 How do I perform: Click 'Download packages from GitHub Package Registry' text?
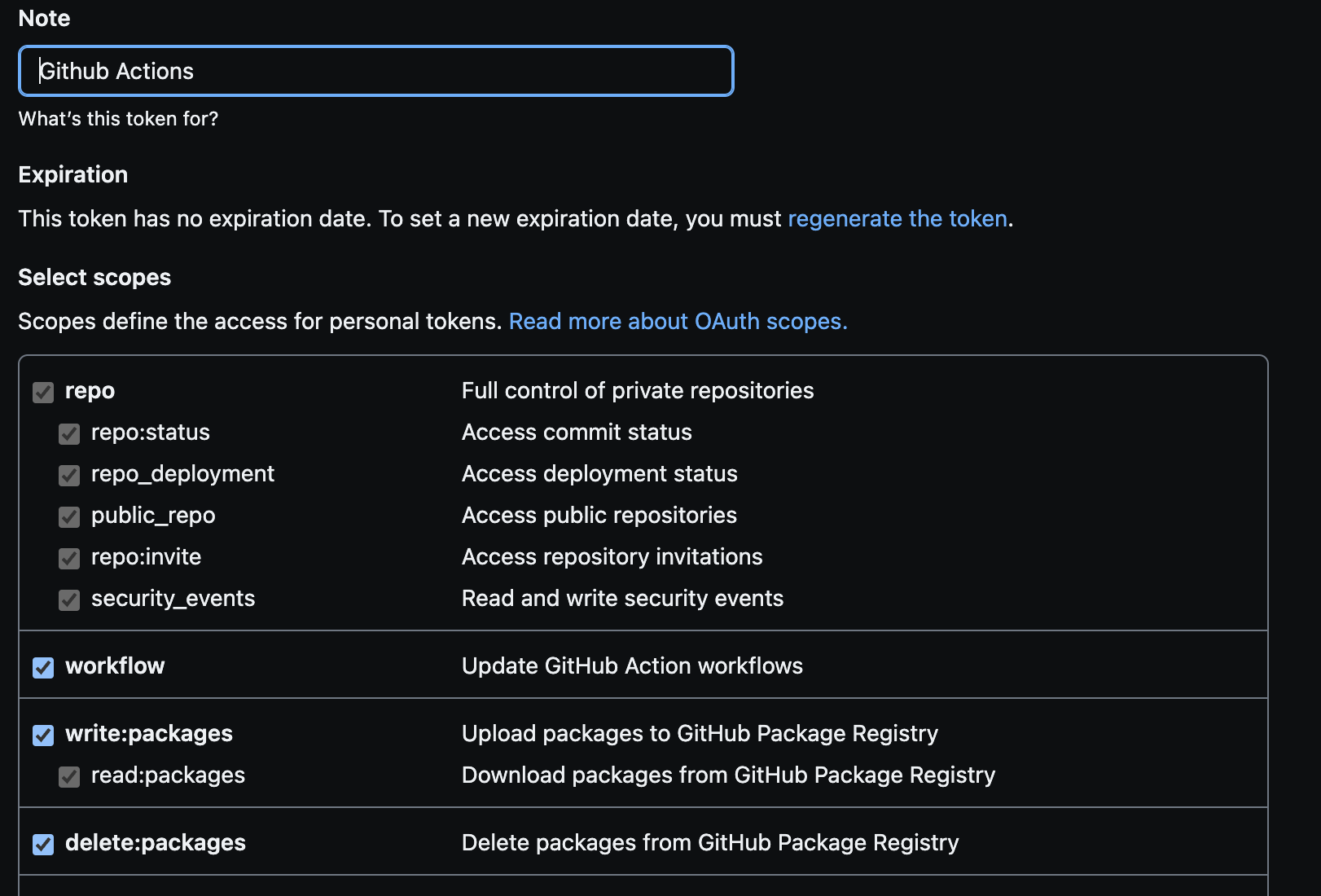[x=728, y=775]
